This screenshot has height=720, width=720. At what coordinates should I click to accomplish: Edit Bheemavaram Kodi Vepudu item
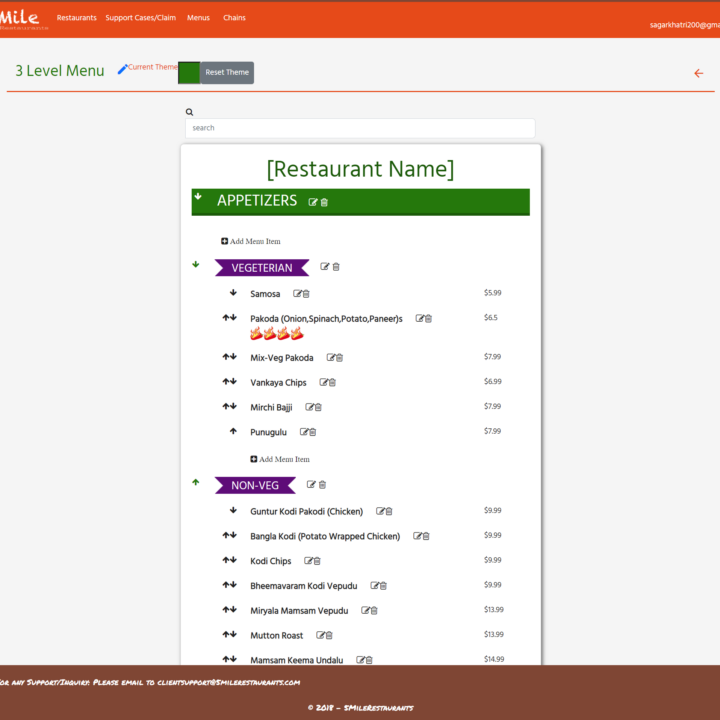tap(374, 585)
